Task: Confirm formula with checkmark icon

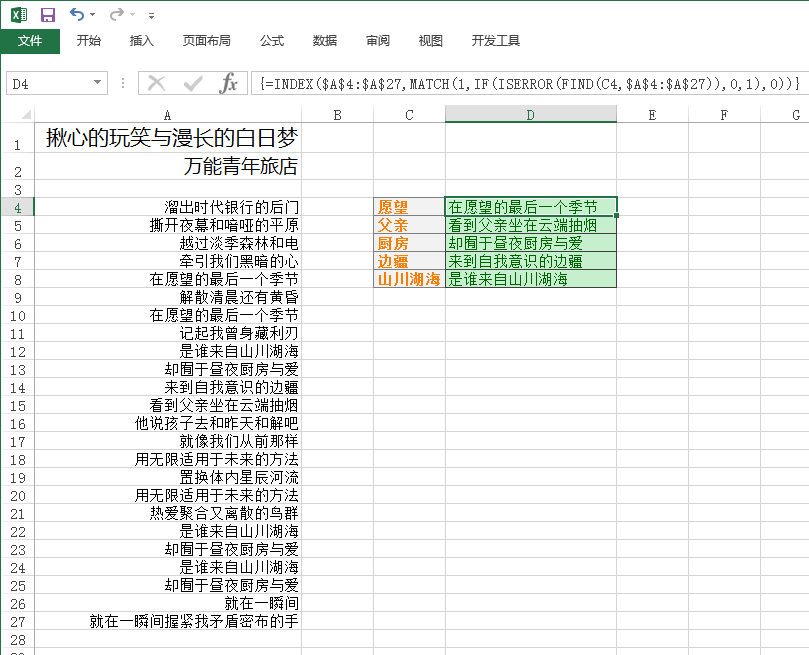Action: [x=192, y=83]
